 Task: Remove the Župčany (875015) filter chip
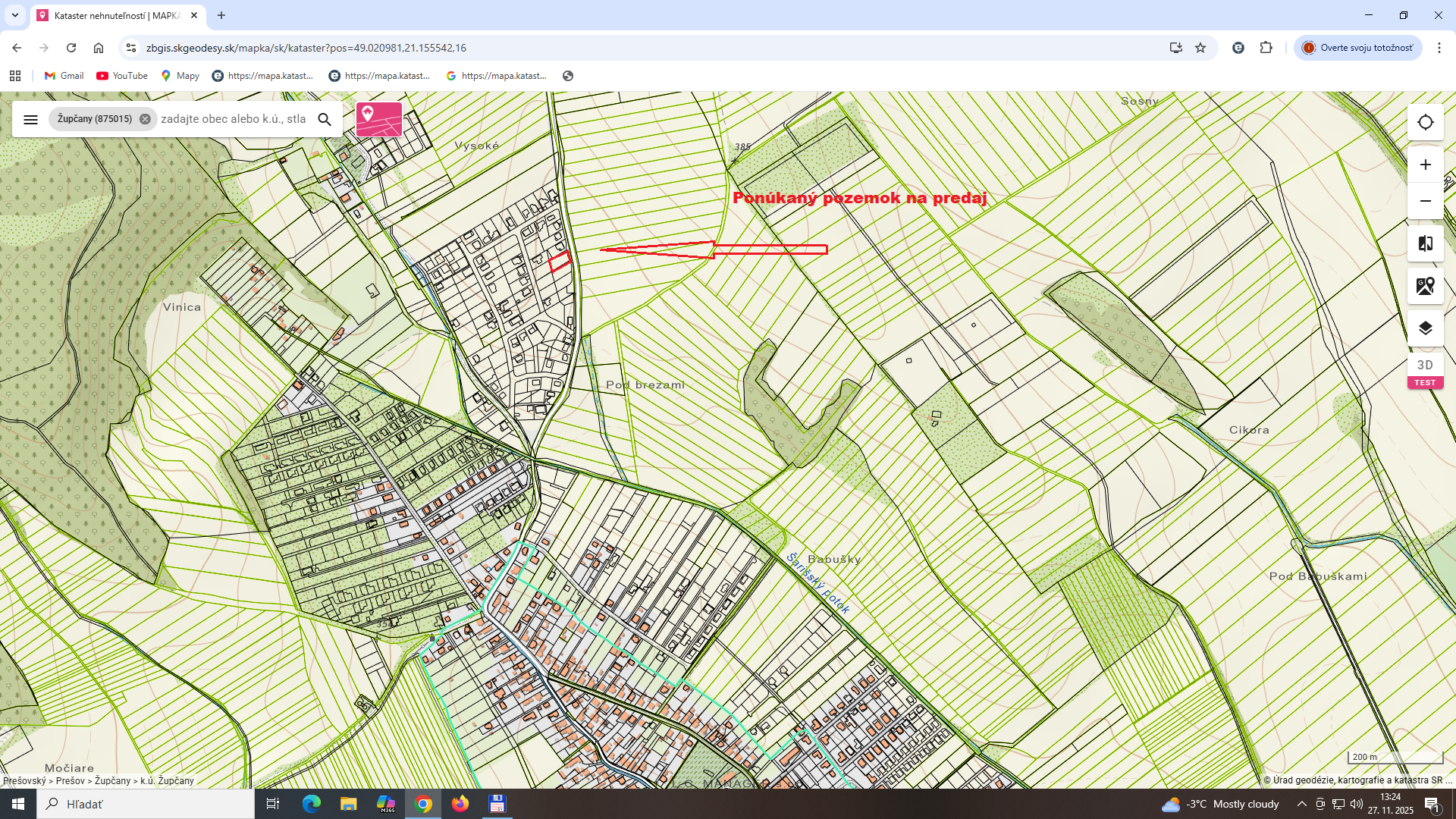[145, 119]
